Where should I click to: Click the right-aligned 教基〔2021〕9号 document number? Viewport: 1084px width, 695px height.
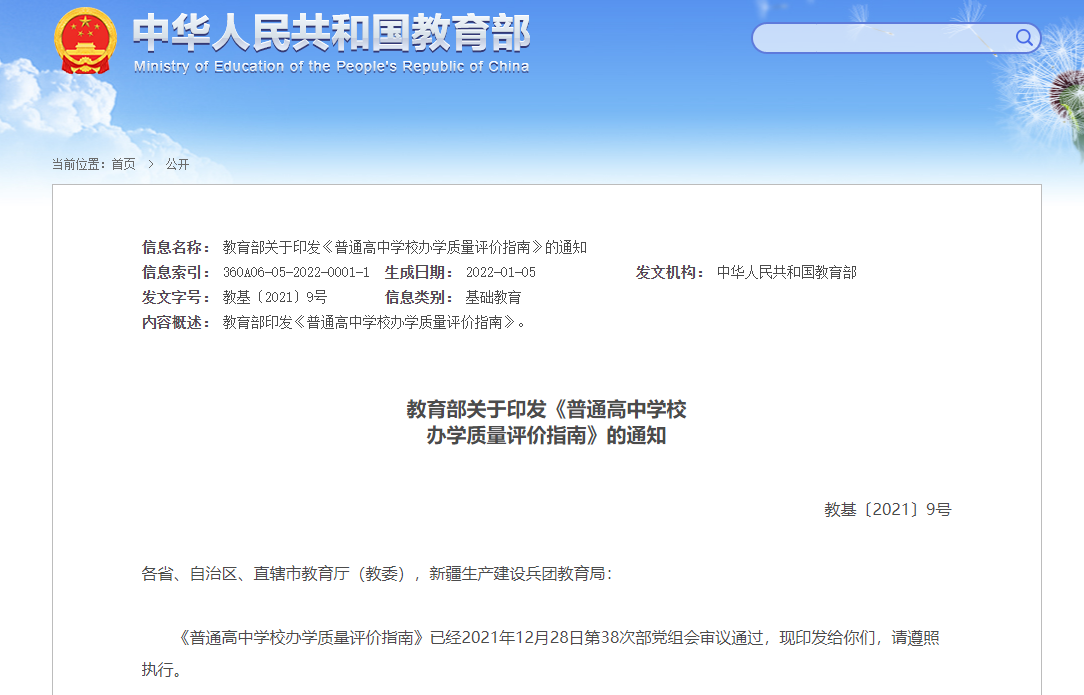tap(888, 510)
